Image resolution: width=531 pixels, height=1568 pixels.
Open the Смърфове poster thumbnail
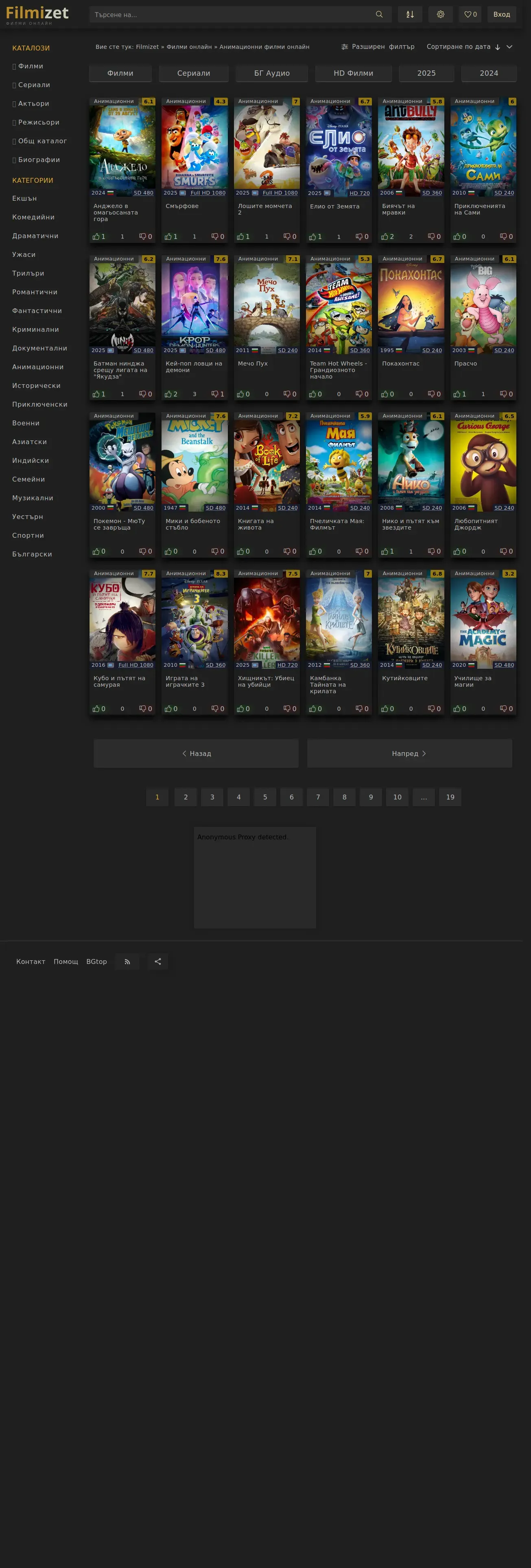(x=194, y=147)
